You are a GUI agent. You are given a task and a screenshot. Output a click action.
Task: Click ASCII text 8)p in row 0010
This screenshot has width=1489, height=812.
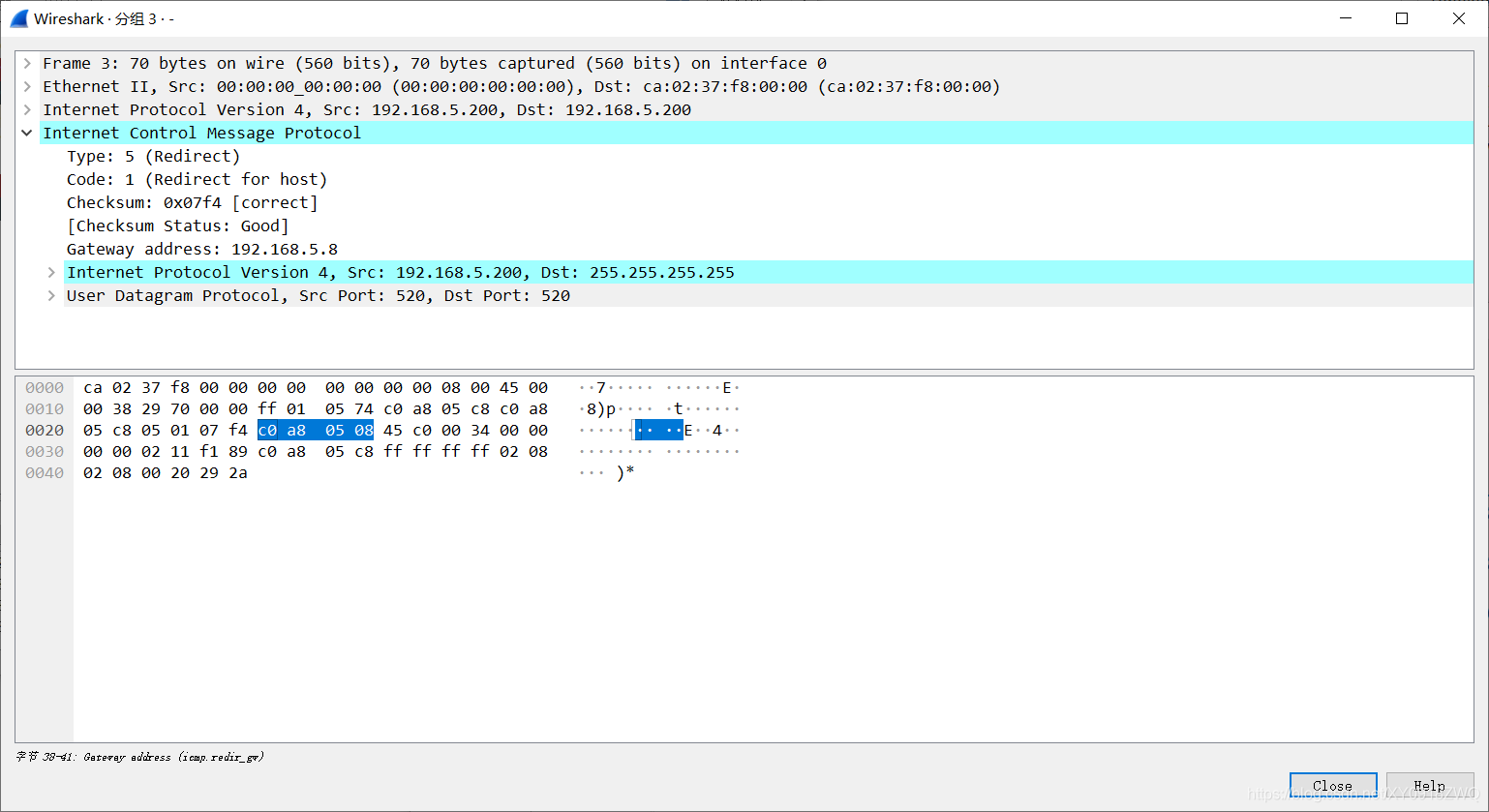pos(601,408)
